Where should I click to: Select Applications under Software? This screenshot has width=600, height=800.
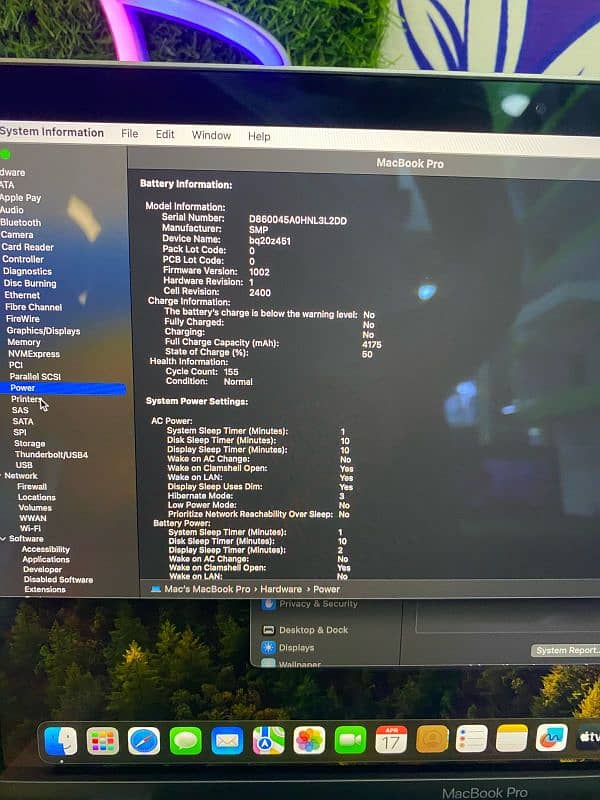coord(46,559)
